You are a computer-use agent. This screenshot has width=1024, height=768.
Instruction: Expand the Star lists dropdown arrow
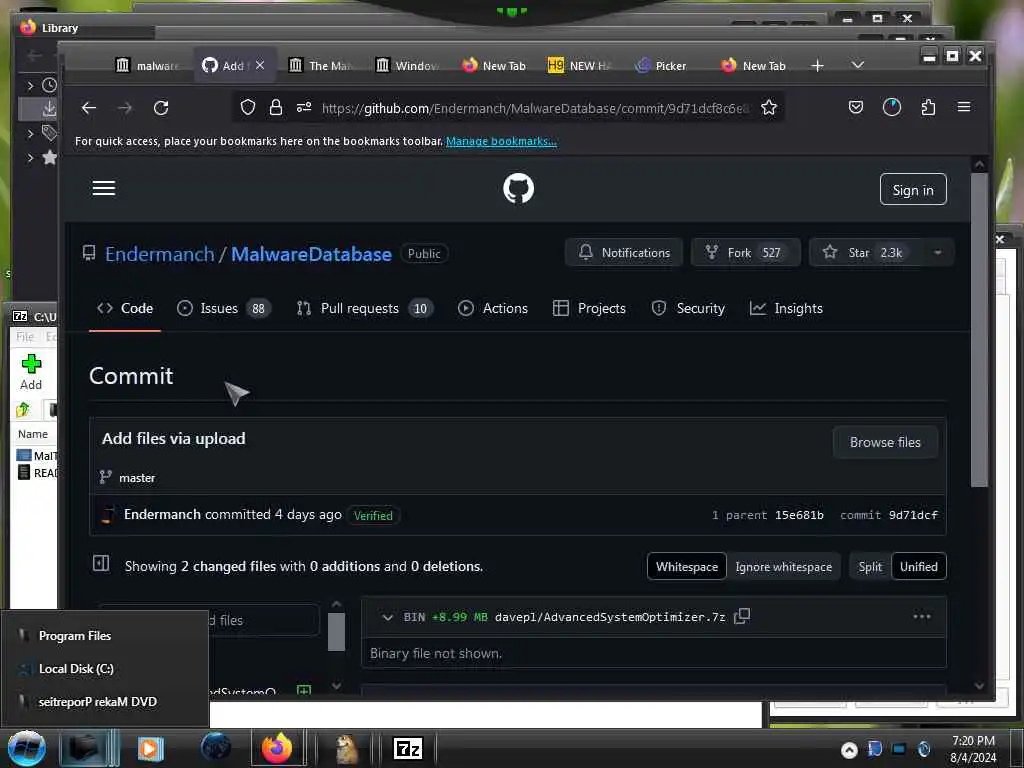coord(937,253)
